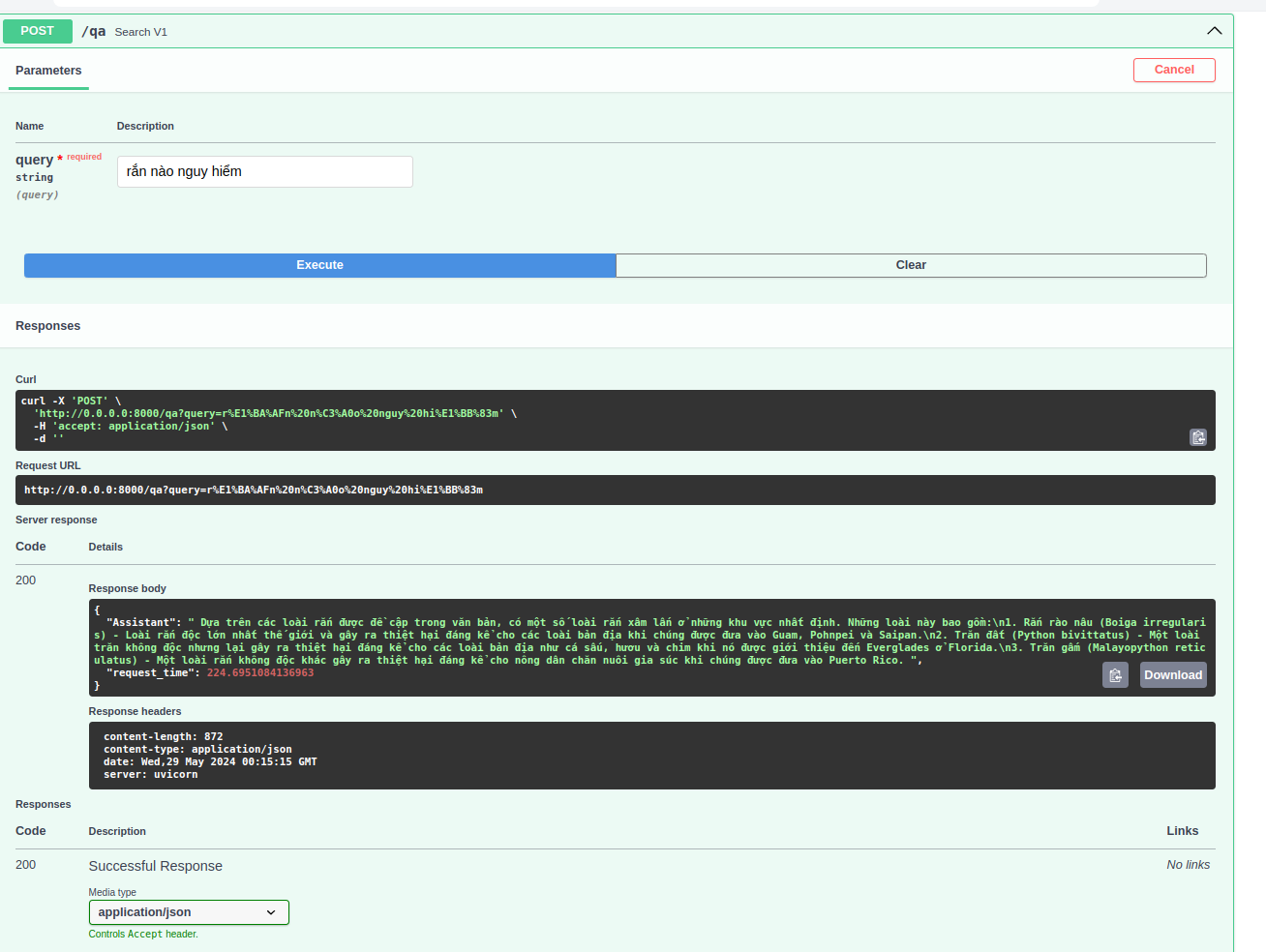Select the /qa endpoint path
This screenshot has width=1266, height=952.
94,32
